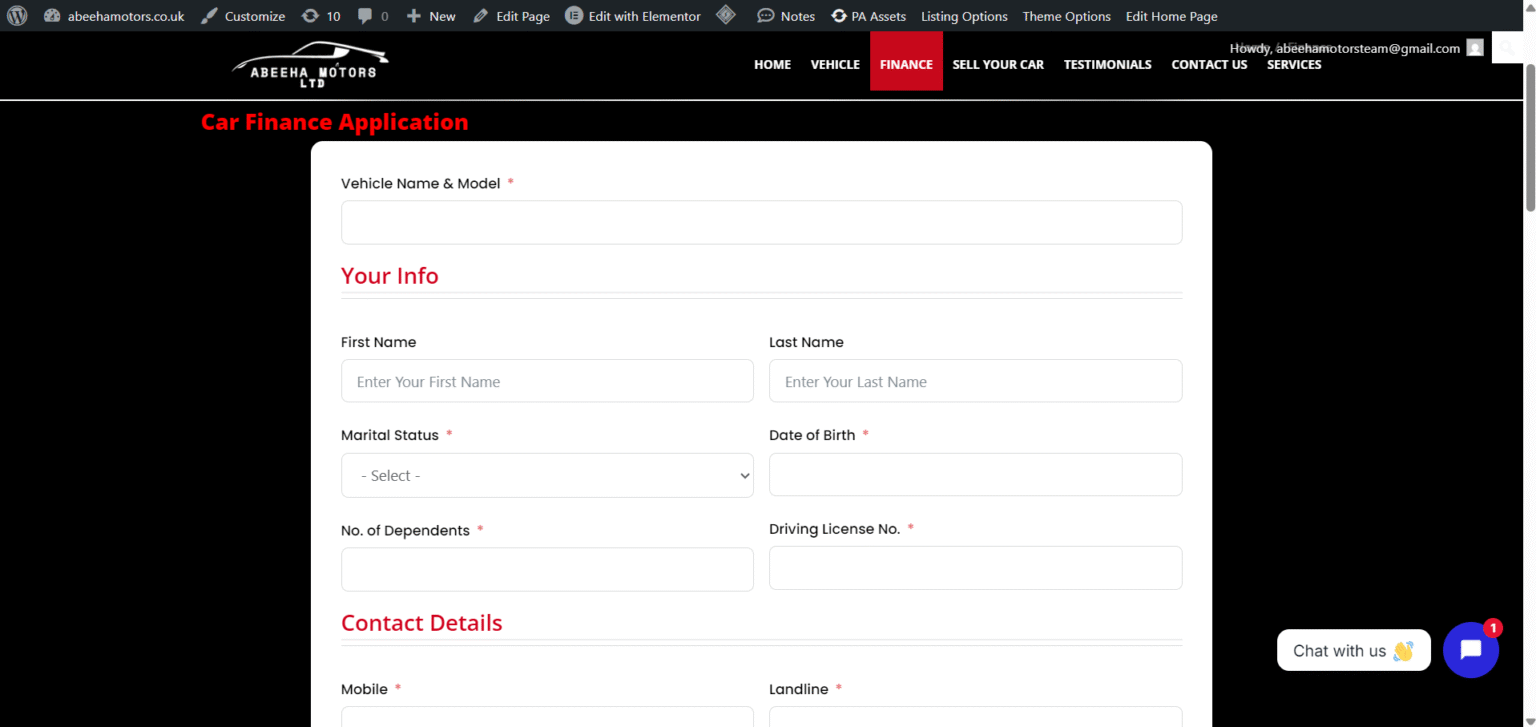Open Theme Options menu
Screen dimensions: 1536x727
(x=1066, y=16)
